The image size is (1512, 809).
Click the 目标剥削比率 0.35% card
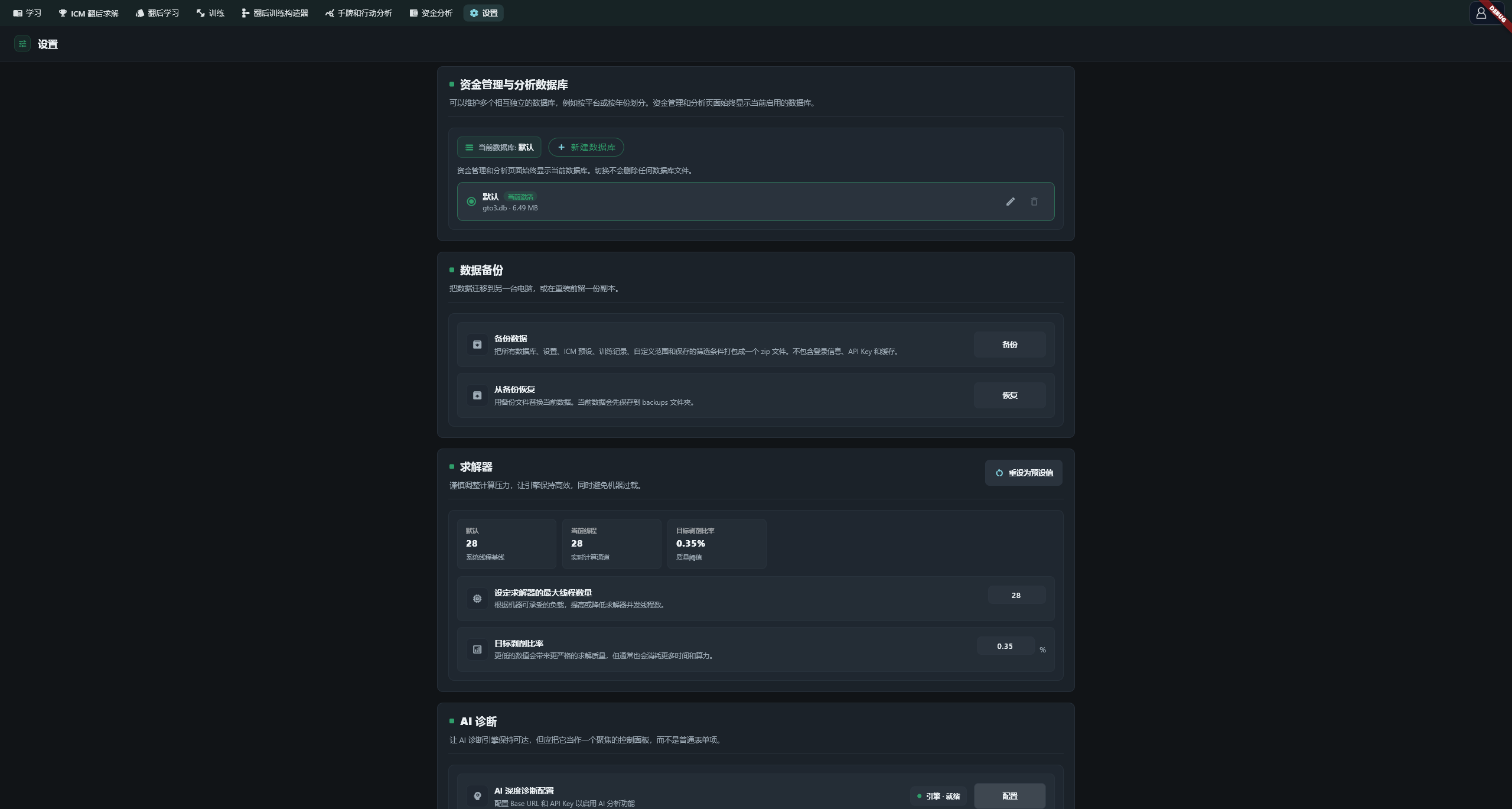717,544
